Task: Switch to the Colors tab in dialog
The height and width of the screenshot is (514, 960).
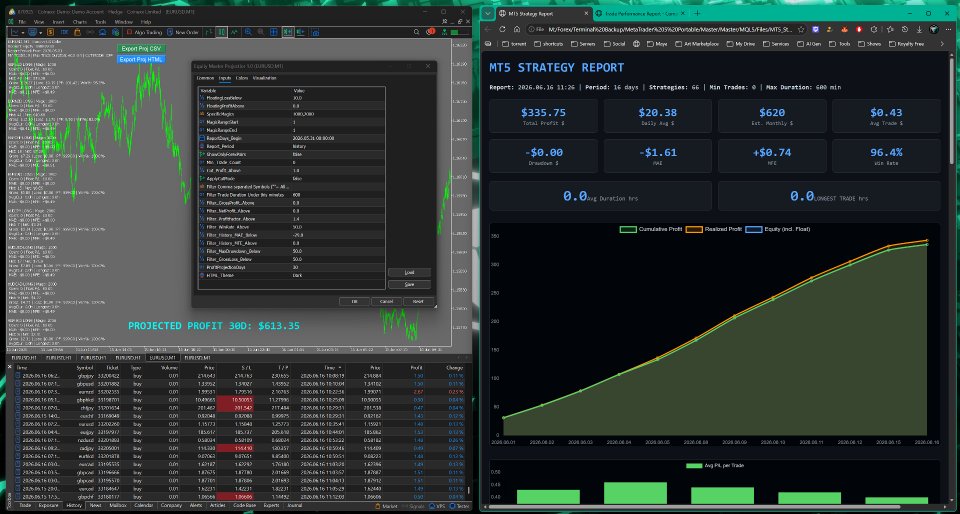Action: point(241,78)
